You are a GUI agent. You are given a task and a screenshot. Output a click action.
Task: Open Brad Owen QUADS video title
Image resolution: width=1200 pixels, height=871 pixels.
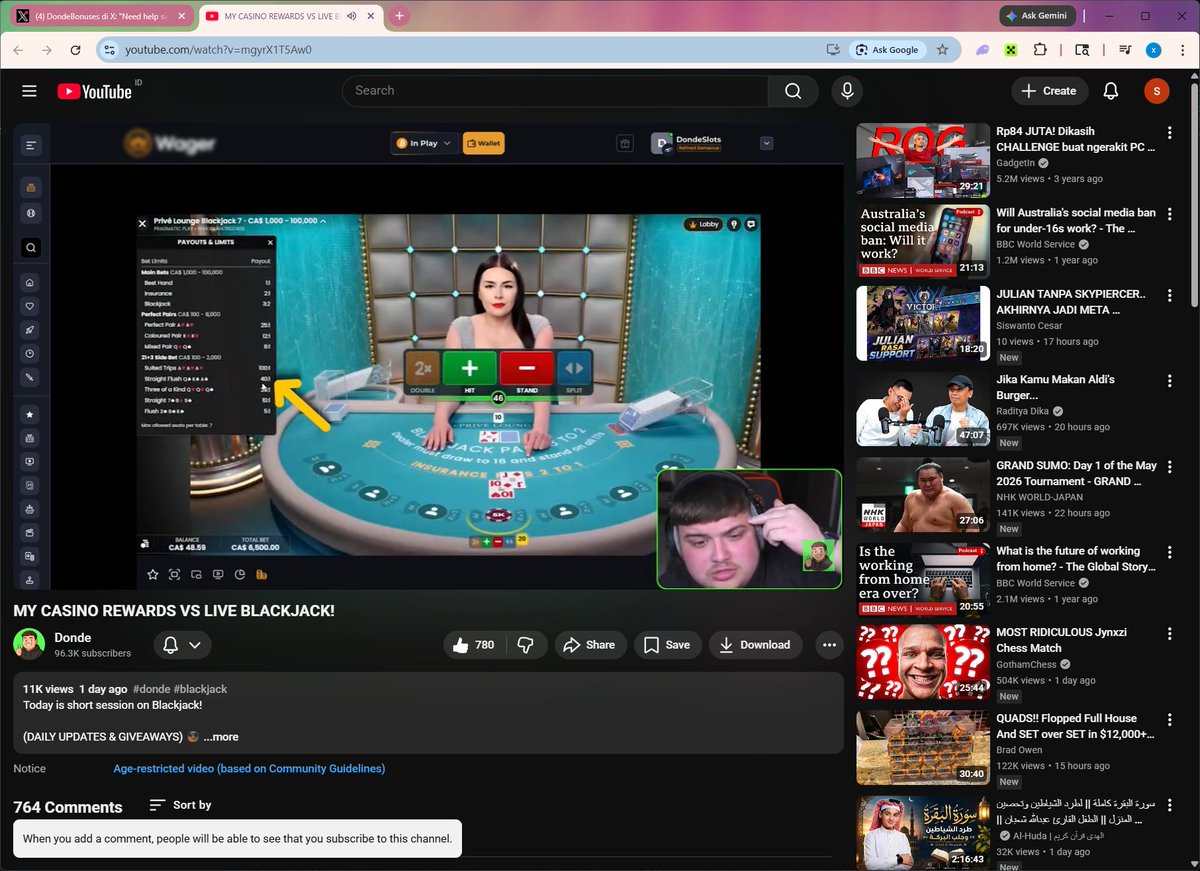pyautogui.click(x=1076, y=726)
